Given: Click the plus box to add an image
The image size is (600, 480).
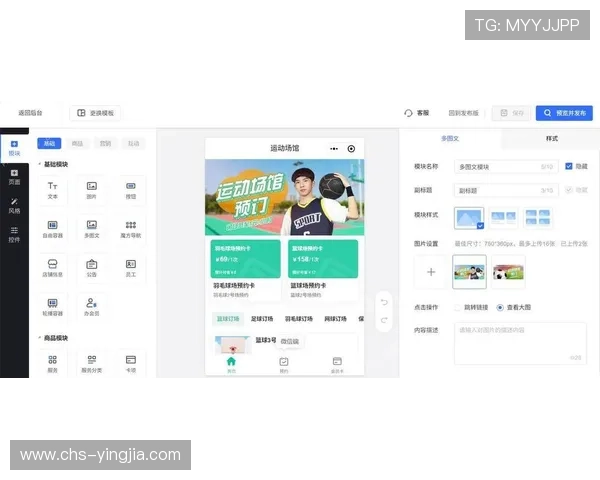Looking at the screenshot, I should tap(431, 272).
